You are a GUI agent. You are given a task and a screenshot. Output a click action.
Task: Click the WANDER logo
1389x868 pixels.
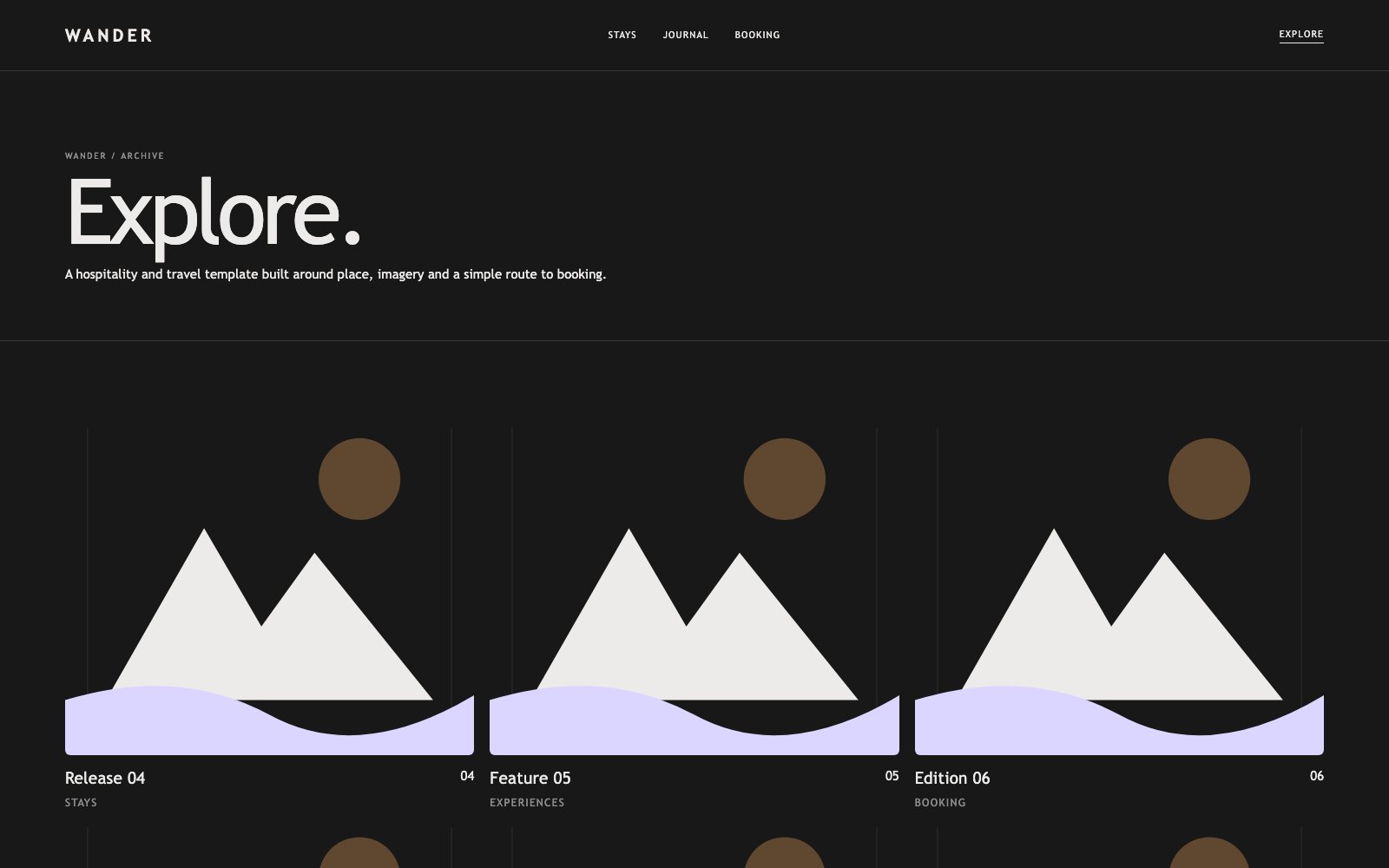tap(109, 36)
